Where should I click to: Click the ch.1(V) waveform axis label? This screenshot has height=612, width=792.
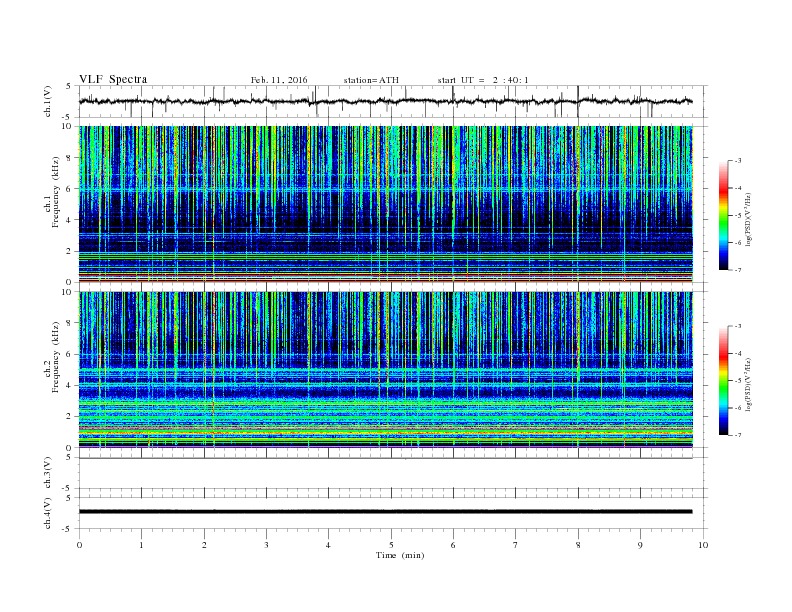[48, 101]
